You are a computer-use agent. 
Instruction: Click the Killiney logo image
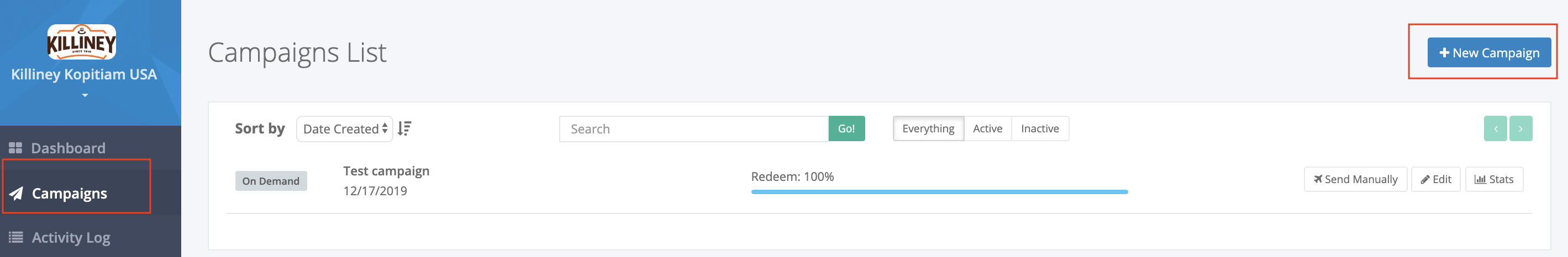(x=82, y=42)
